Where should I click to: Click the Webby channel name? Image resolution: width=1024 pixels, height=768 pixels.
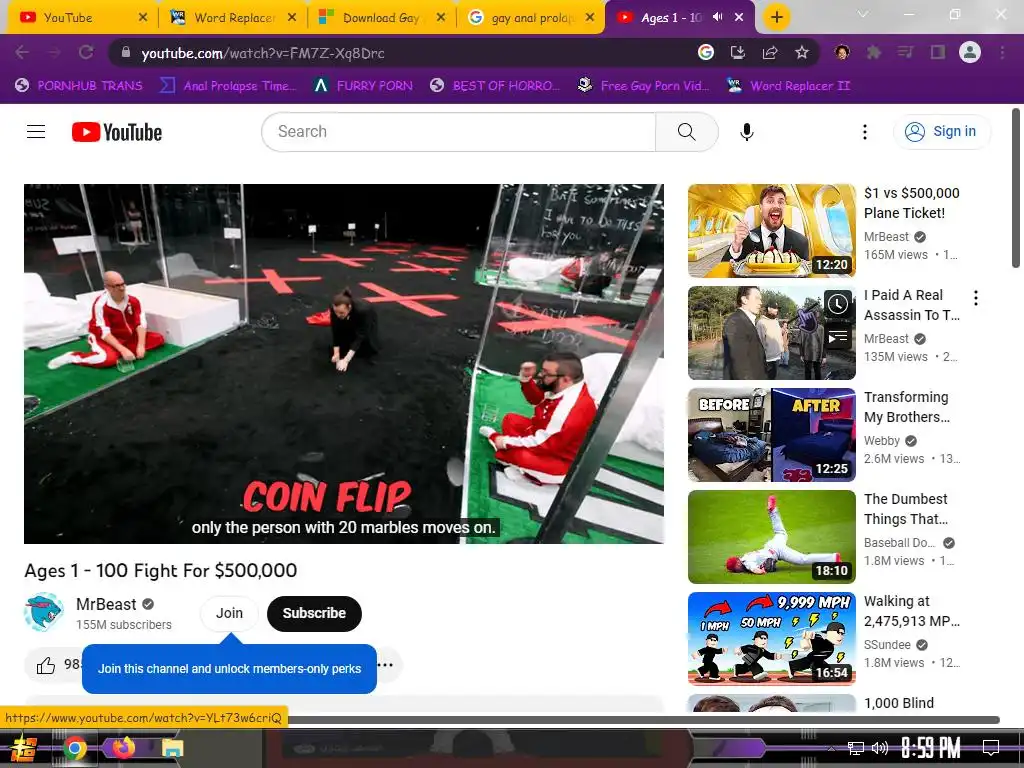(882, 441)
